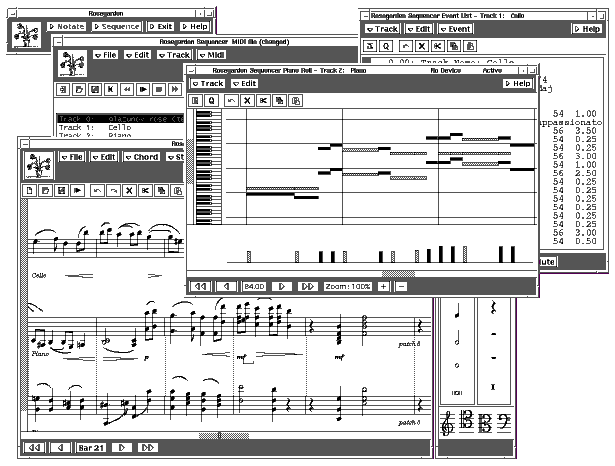Select the quarter note in the note palette
The image size is (615, 466).
point(457,310)
